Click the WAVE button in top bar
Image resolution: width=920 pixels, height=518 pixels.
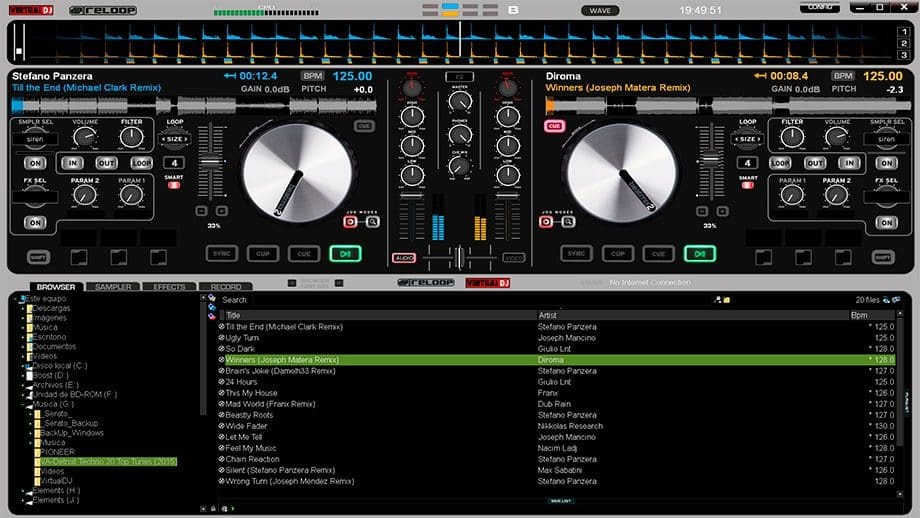pyautogui.click(x=600, y=11)
